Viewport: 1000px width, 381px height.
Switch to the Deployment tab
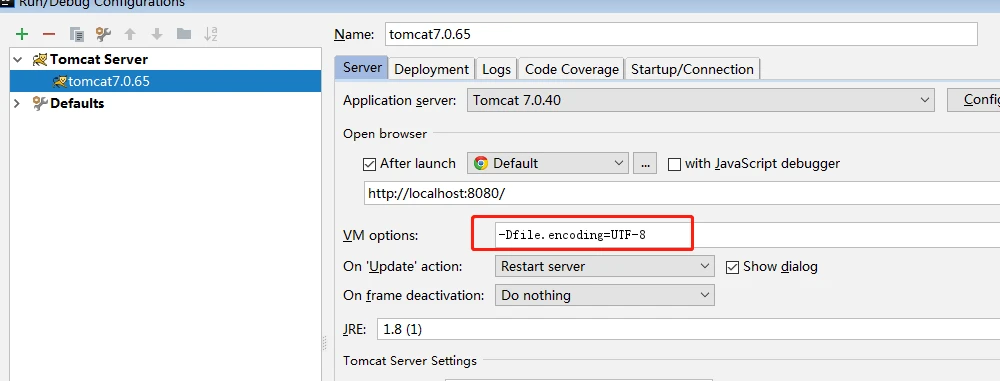click(x=432, y=69)
